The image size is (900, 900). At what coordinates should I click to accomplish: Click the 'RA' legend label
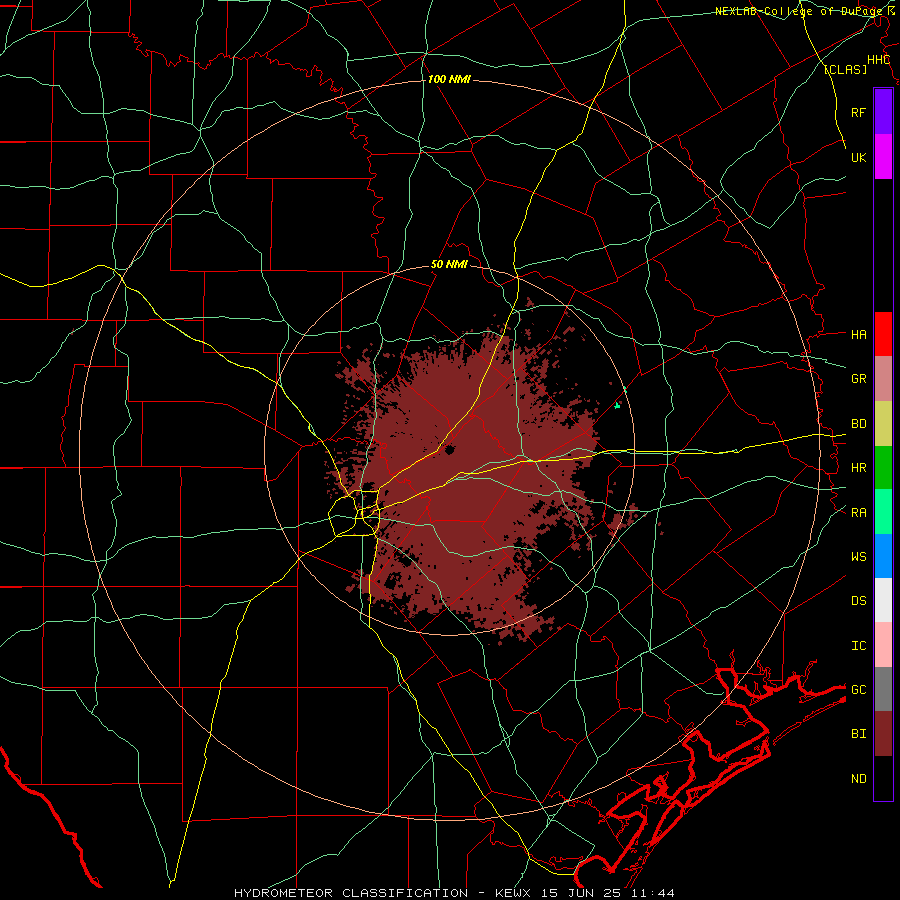click(858, 512)
